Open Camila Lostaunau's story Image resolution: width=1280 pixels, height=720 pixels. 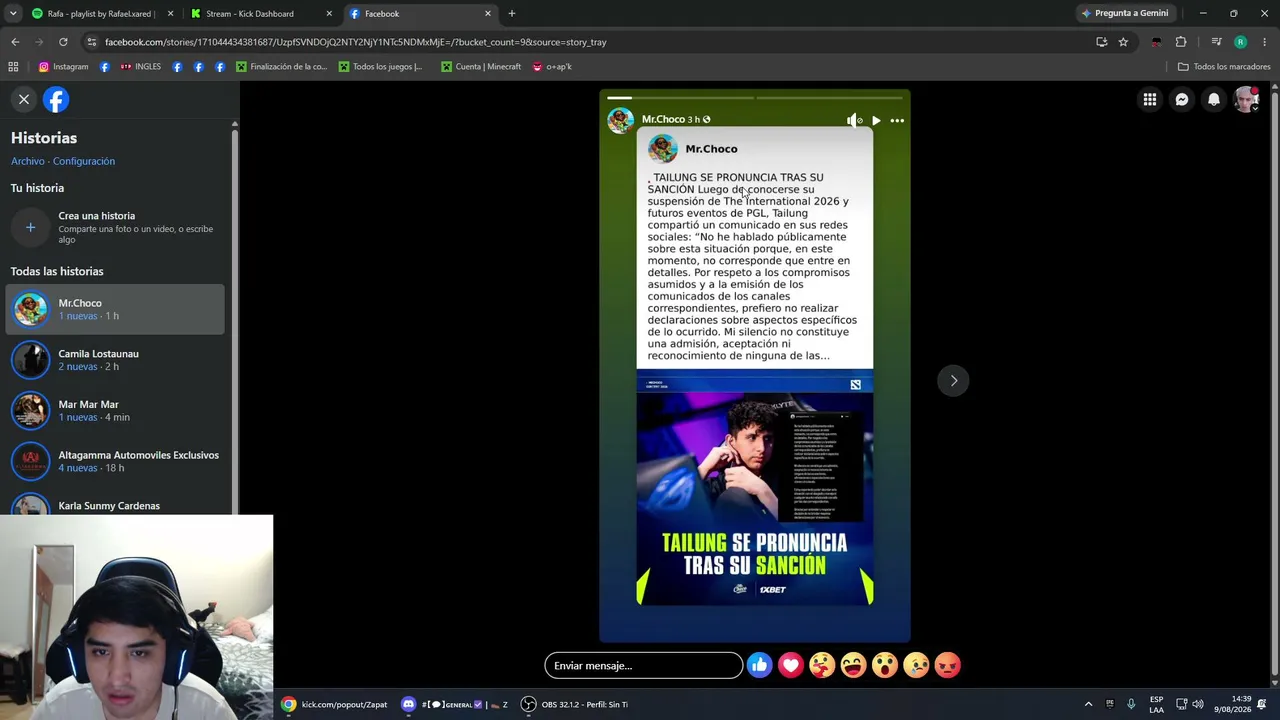tap(115, 360)
